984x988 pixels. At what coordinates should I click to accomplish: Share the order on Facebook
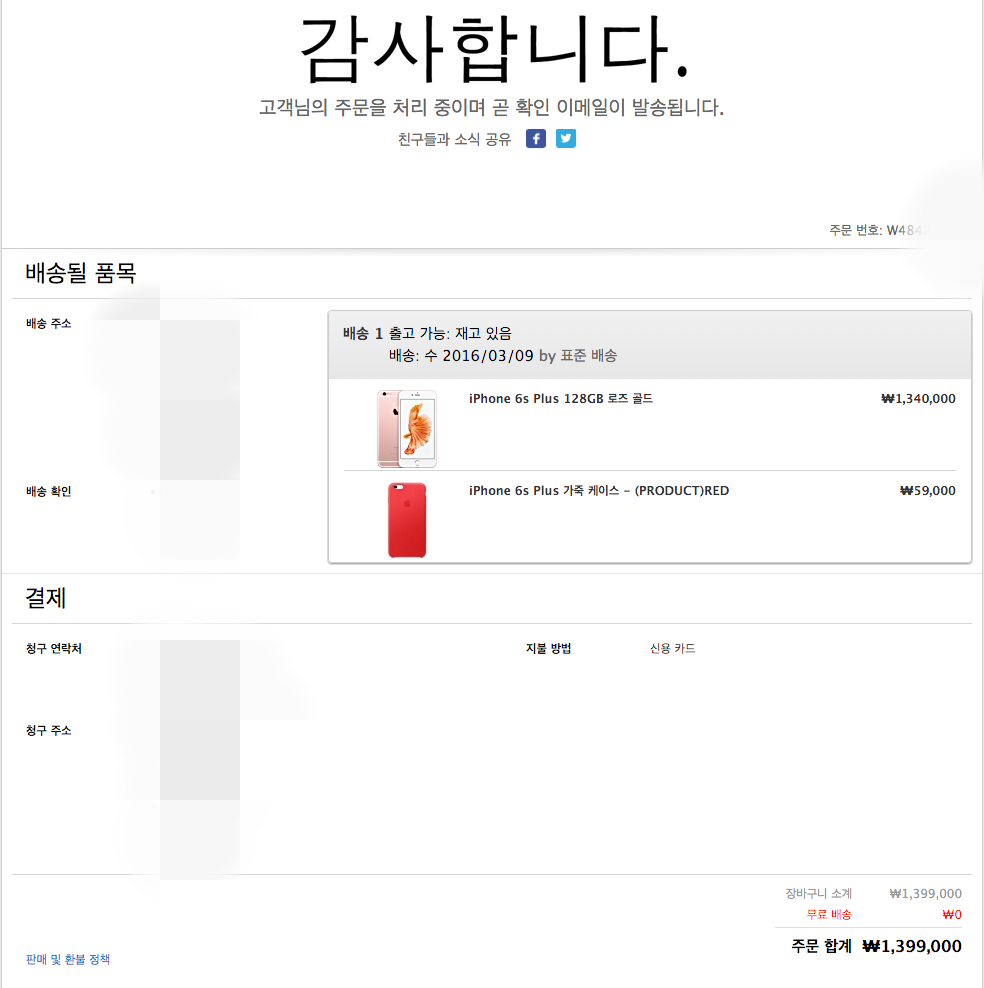[536, 139]
